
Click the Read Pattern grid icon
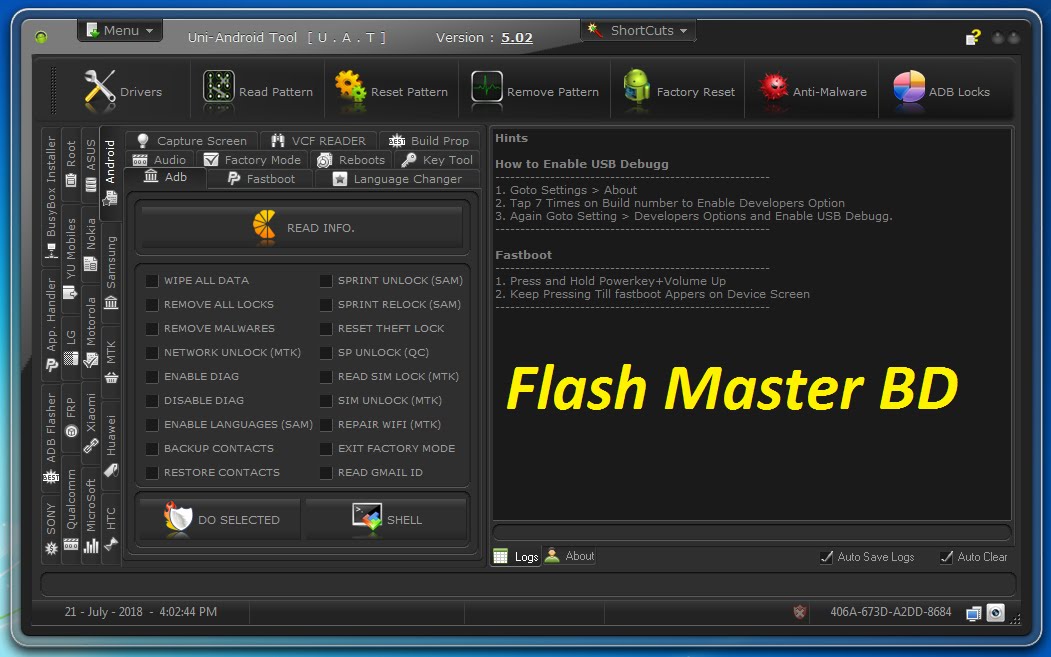(x=219, y=88)
